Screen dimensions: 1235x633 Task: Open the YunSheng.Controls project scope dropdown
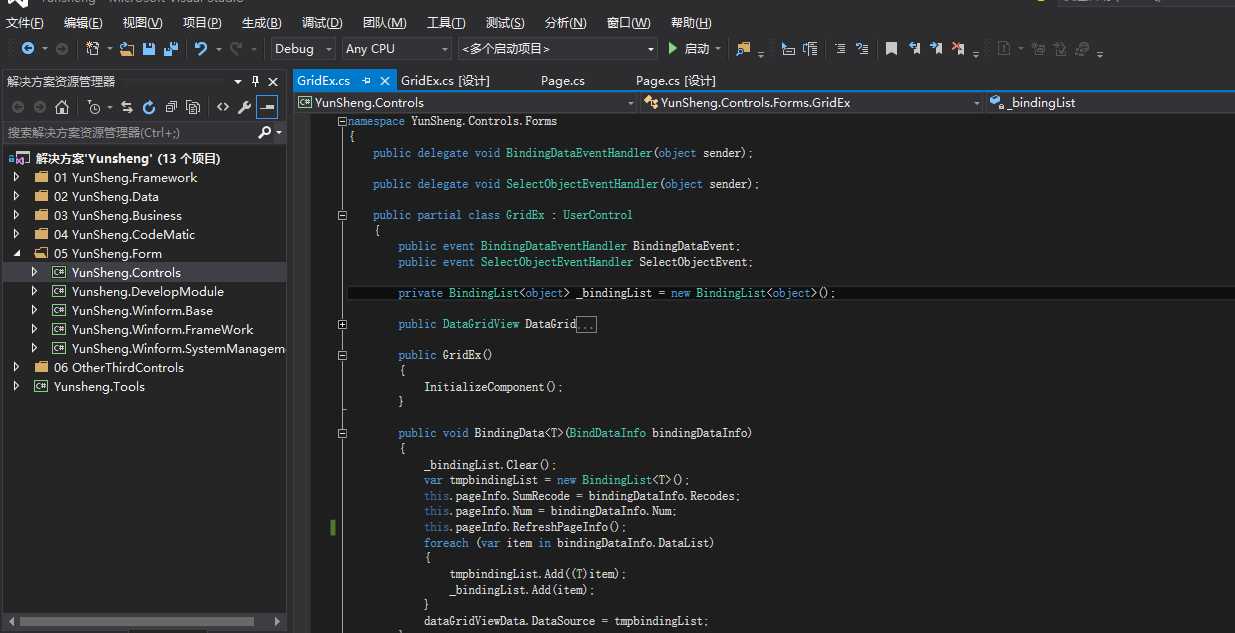point(466,102)
